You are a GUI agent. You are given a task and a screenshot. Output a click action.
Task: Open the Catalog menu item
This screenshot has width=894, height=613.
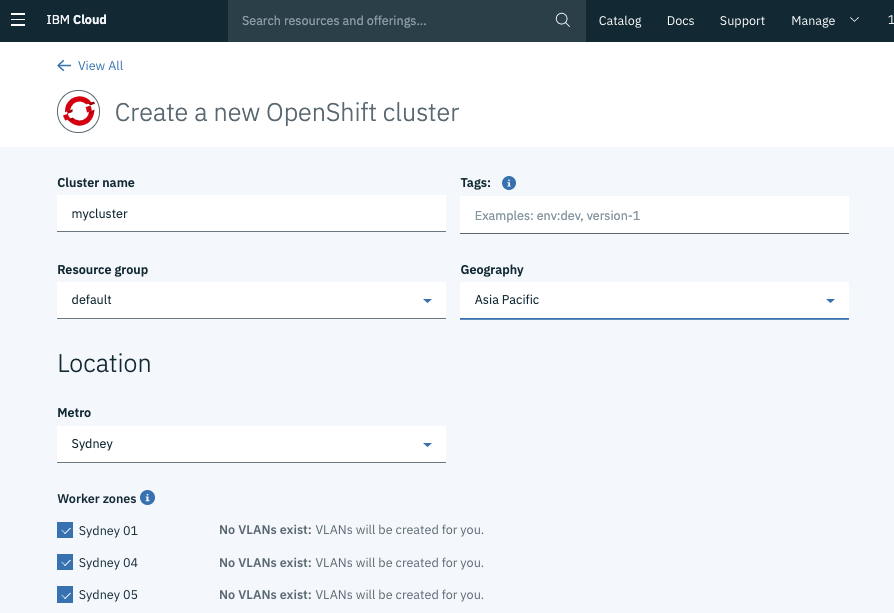point(620,21)
